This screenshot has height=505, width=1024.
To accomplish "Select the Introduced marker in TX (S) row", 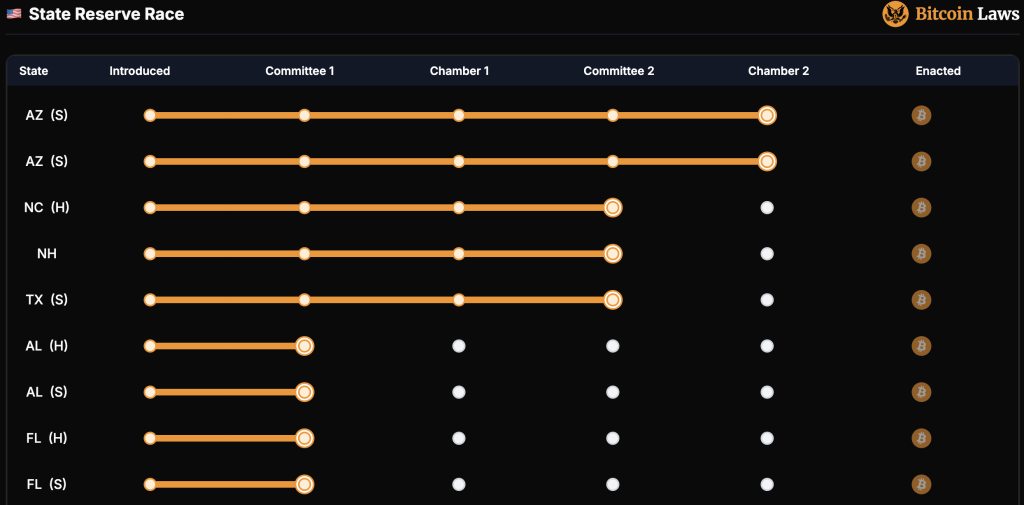I will pos(150,300).
